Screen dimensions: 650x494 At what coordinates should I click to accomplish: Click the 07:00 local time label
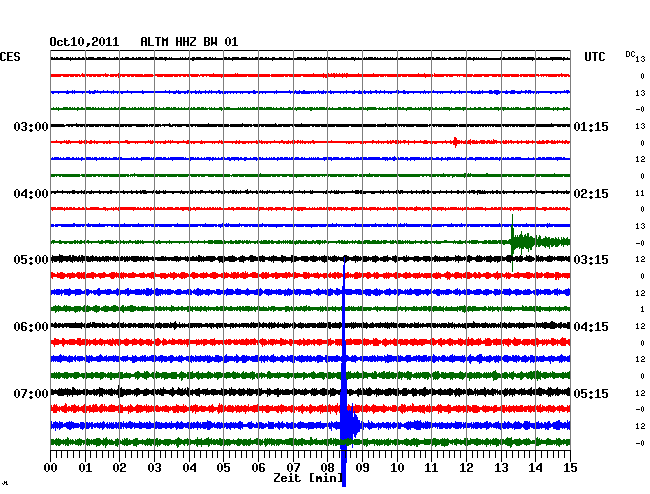pos(31,393)
